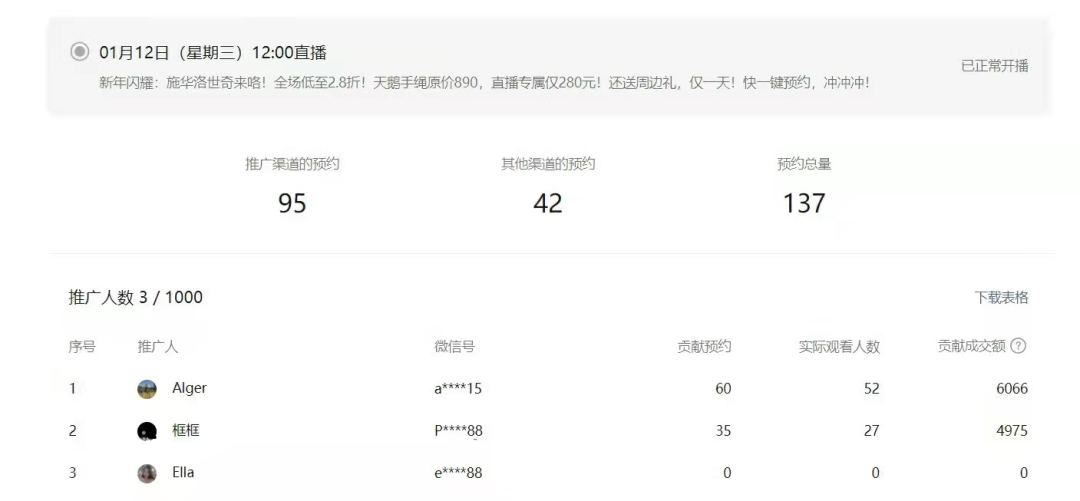Click the WeChat ID a****15
Viewport: 1080px width, 501px height.
tap(458, 389)
